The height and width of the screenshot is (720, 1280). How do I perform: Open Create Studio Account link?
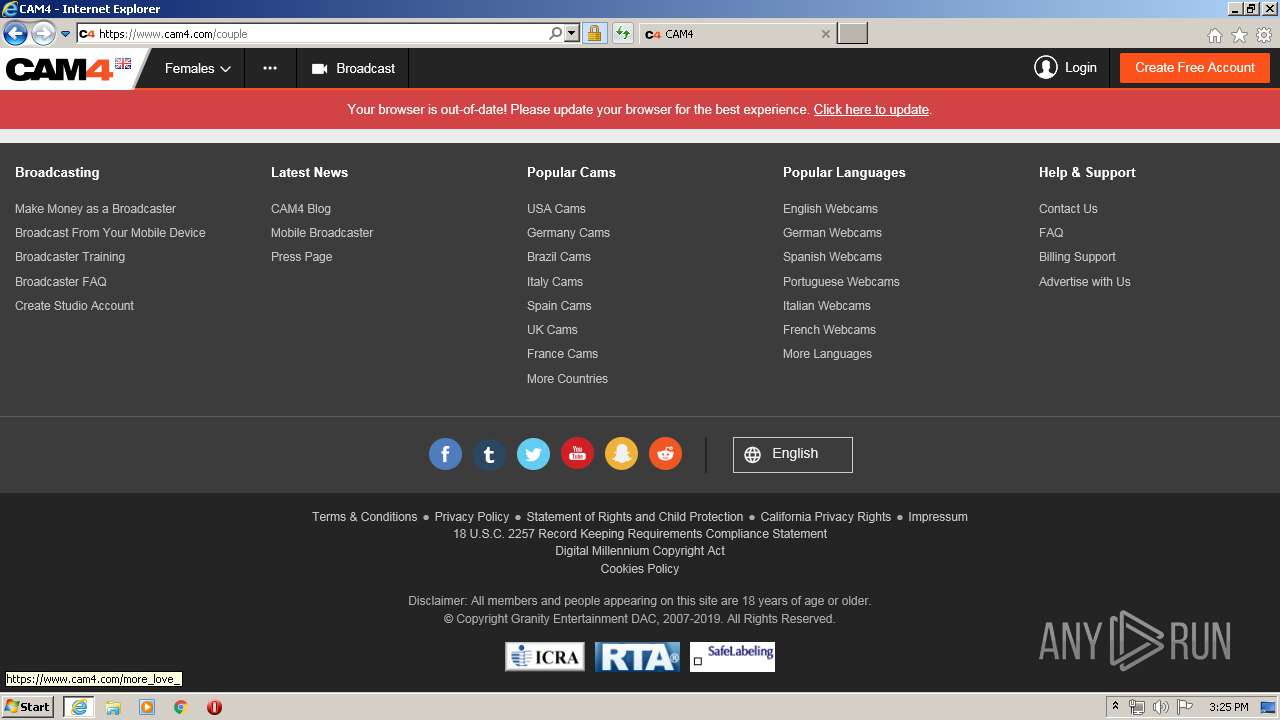pyautogui.click(x=74, y=306)
